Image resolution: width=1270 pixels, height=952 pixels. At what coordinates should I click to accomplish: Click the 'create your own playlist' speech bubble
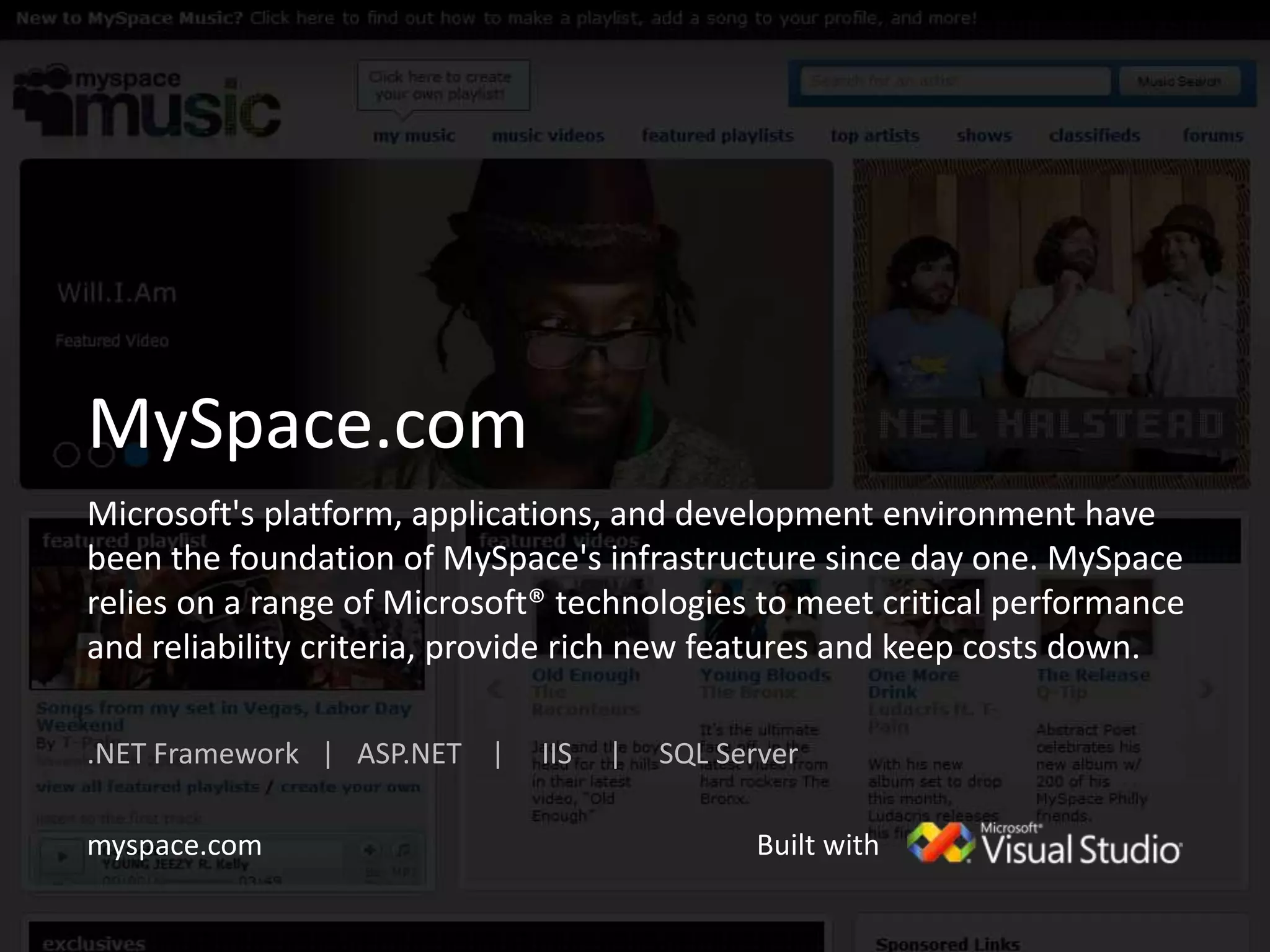[443, 86]
